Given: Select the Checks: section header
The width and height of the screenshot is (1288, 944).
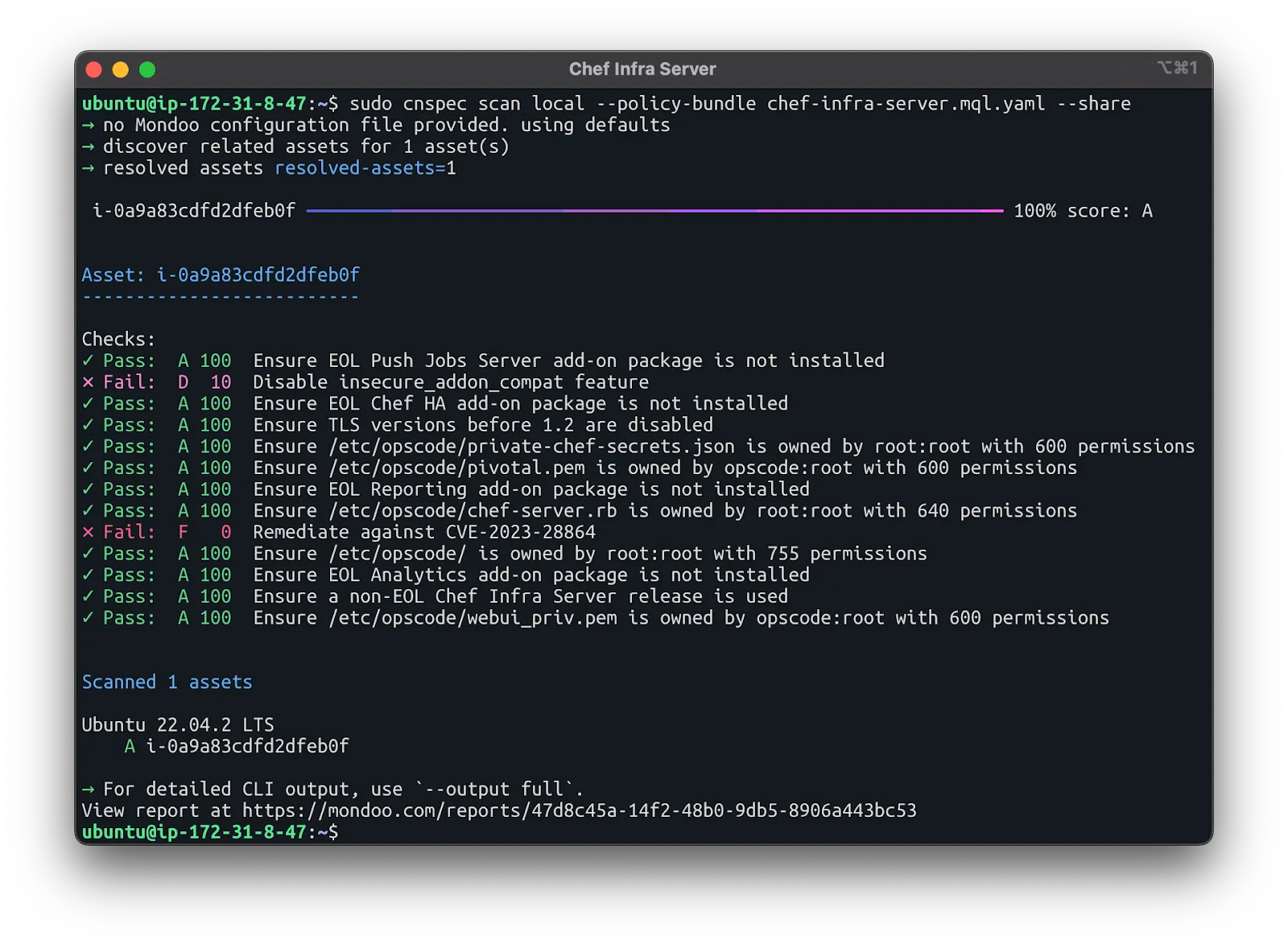Looking at the screenshot, I should (x=118, y=339).
